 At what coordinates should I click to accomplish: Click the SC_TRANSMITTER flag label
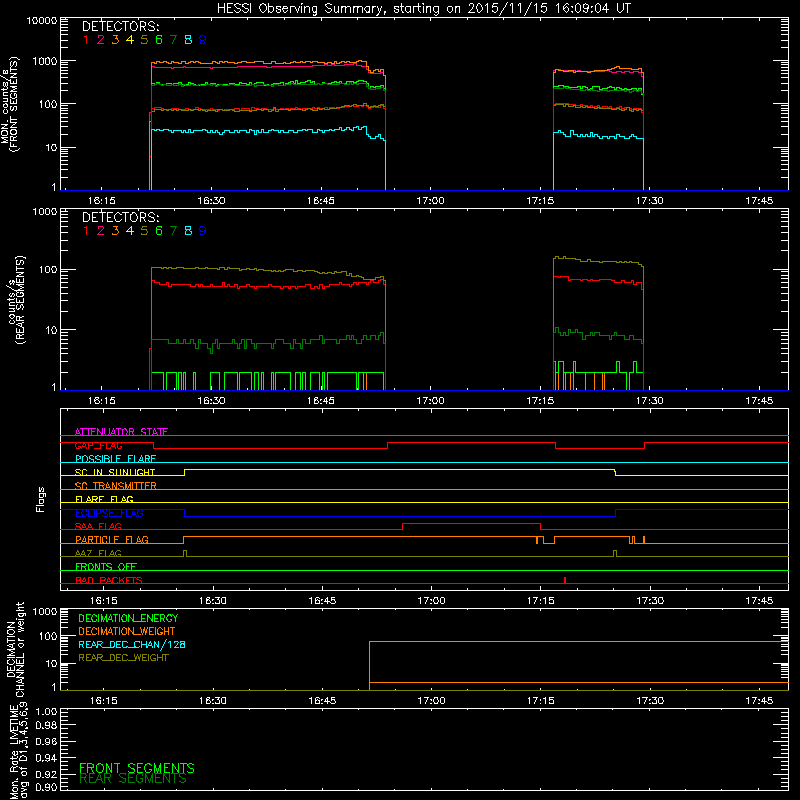(x=116, y=486)
